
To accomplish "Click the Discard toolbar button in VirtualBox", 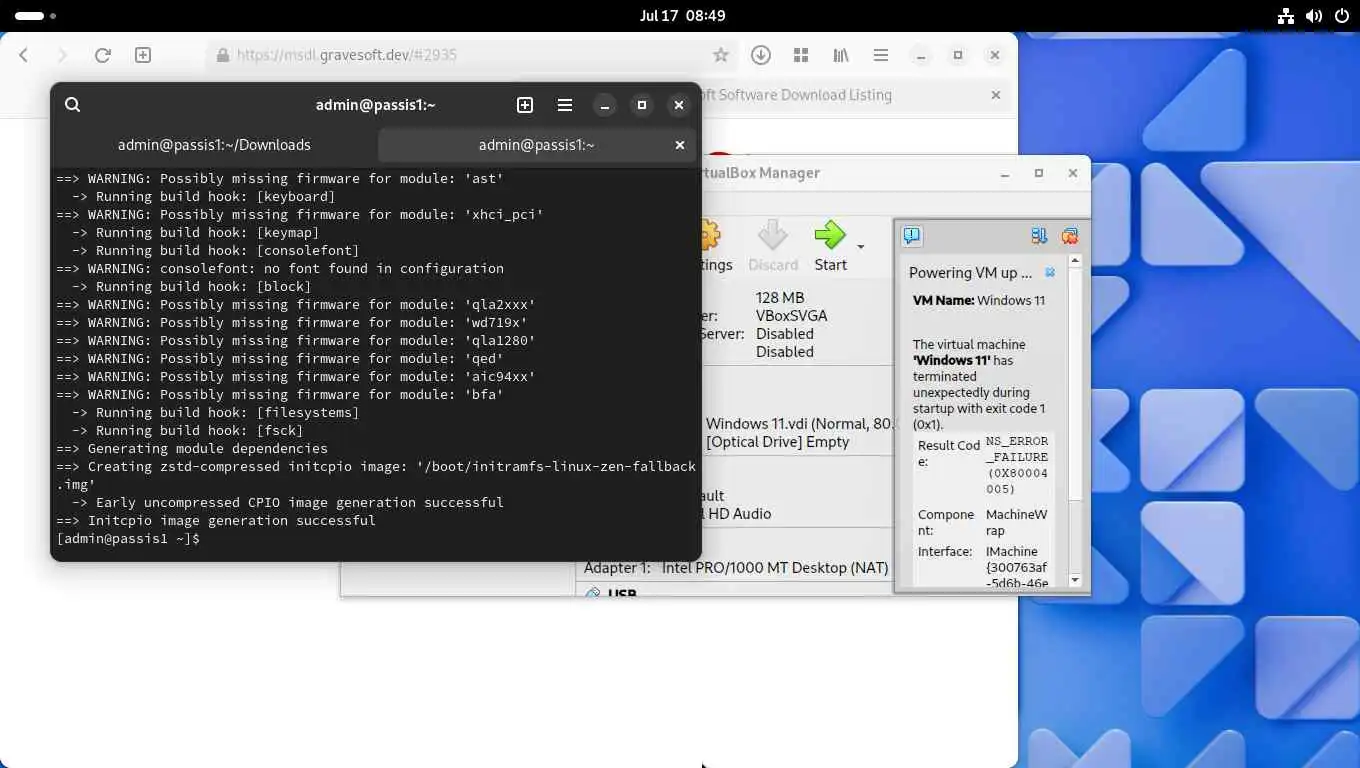I will (773, 246).
